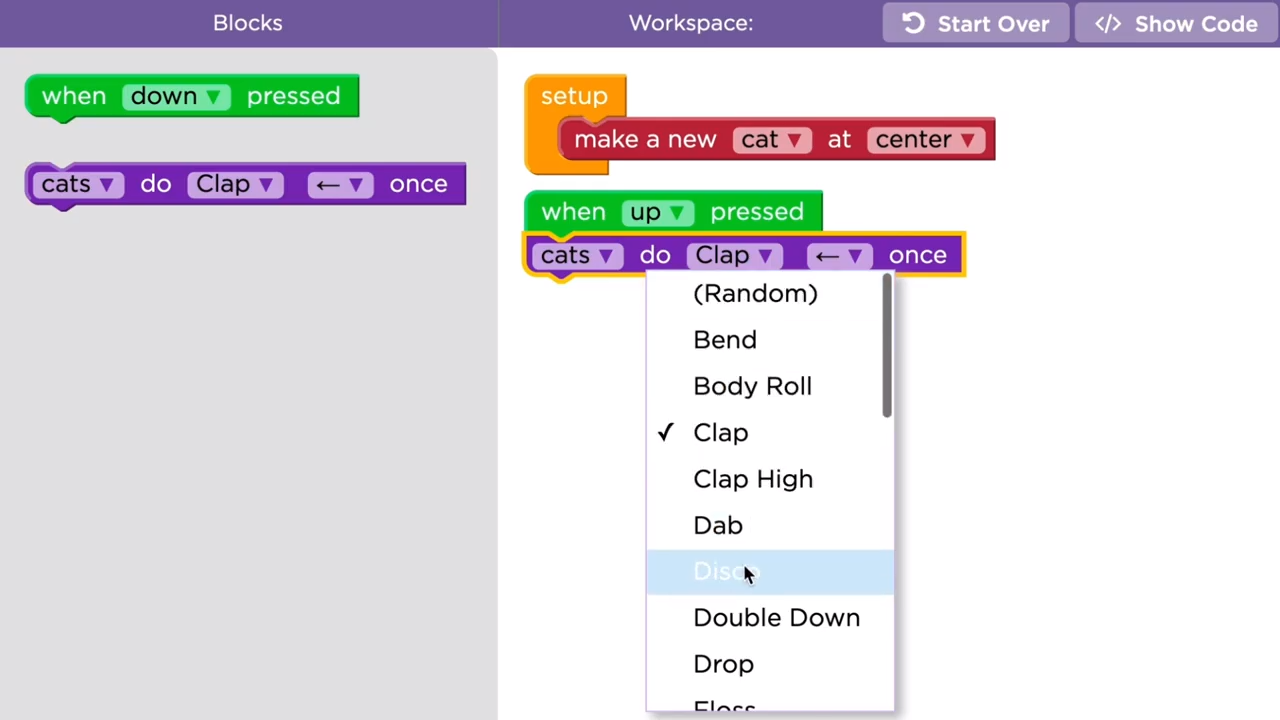
Task: Select the checked Clap option
Action: pyautogui.click(x=720, y=433)
